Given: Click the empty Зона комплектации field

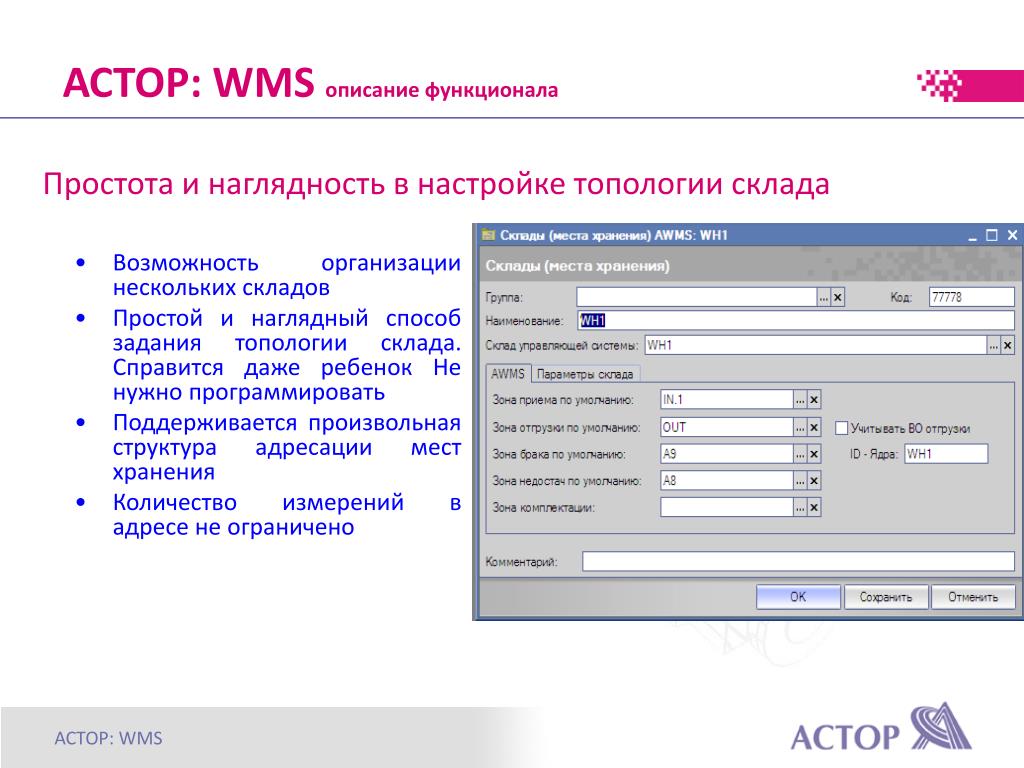Looking at the screenshot, I should pos(726,507).
